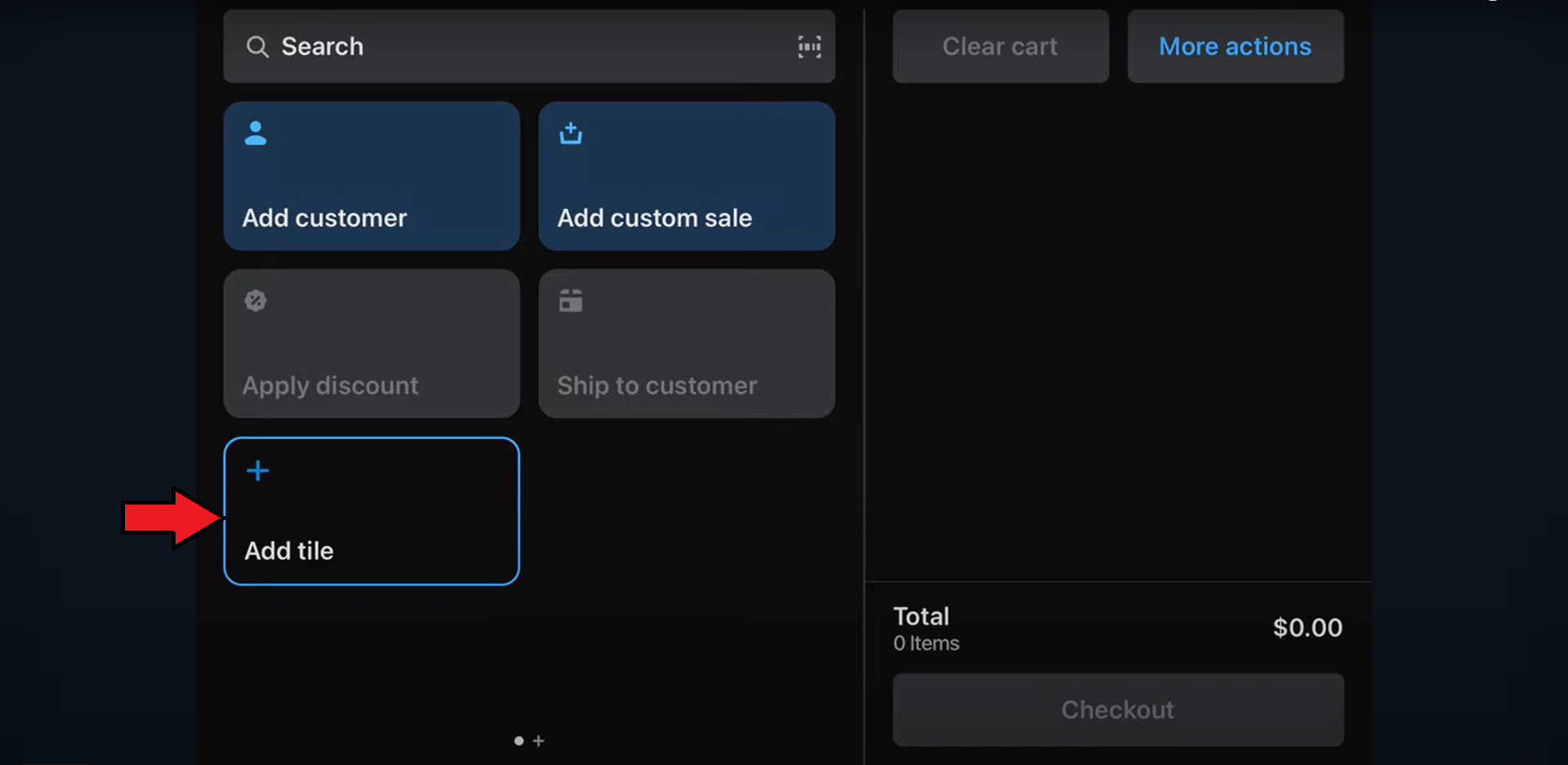Choose the Apply discount tile
Image resolution: width=1568 pixels, height=765 pixels.
[x=372, y=344]
